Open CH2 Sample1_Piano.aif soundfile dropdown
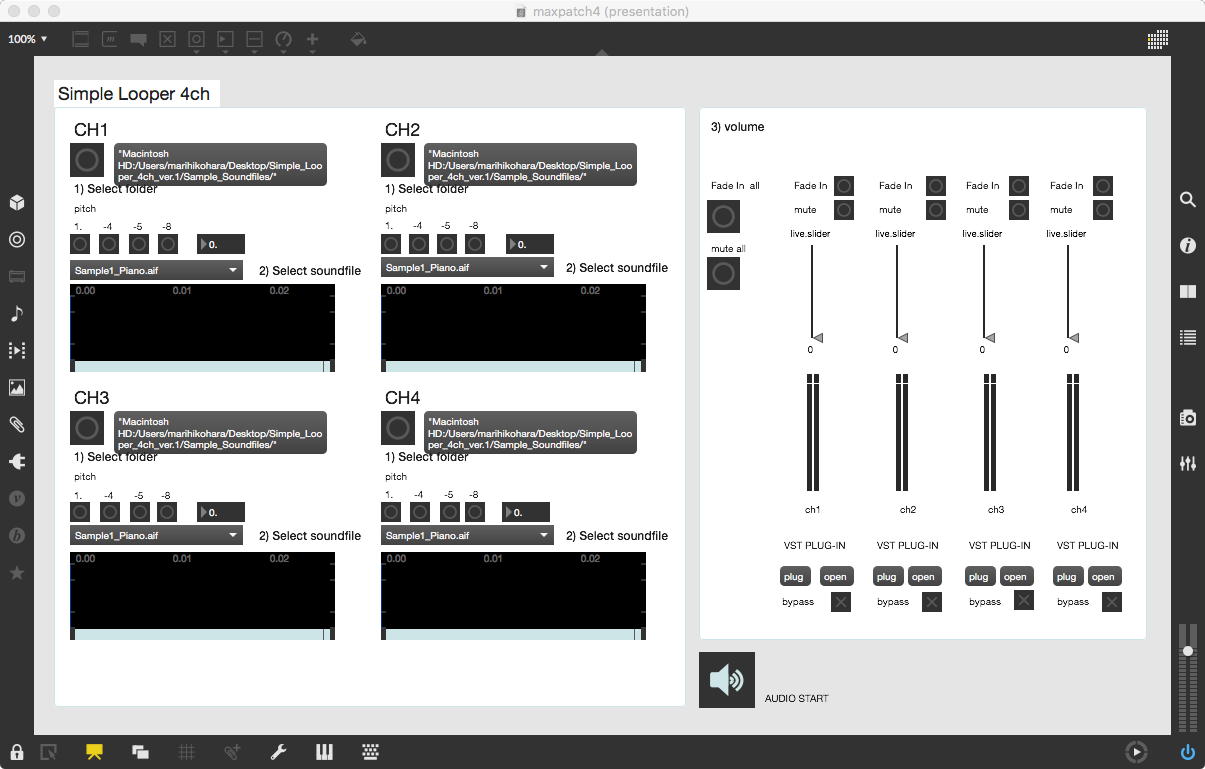 [x=467, y=267]
